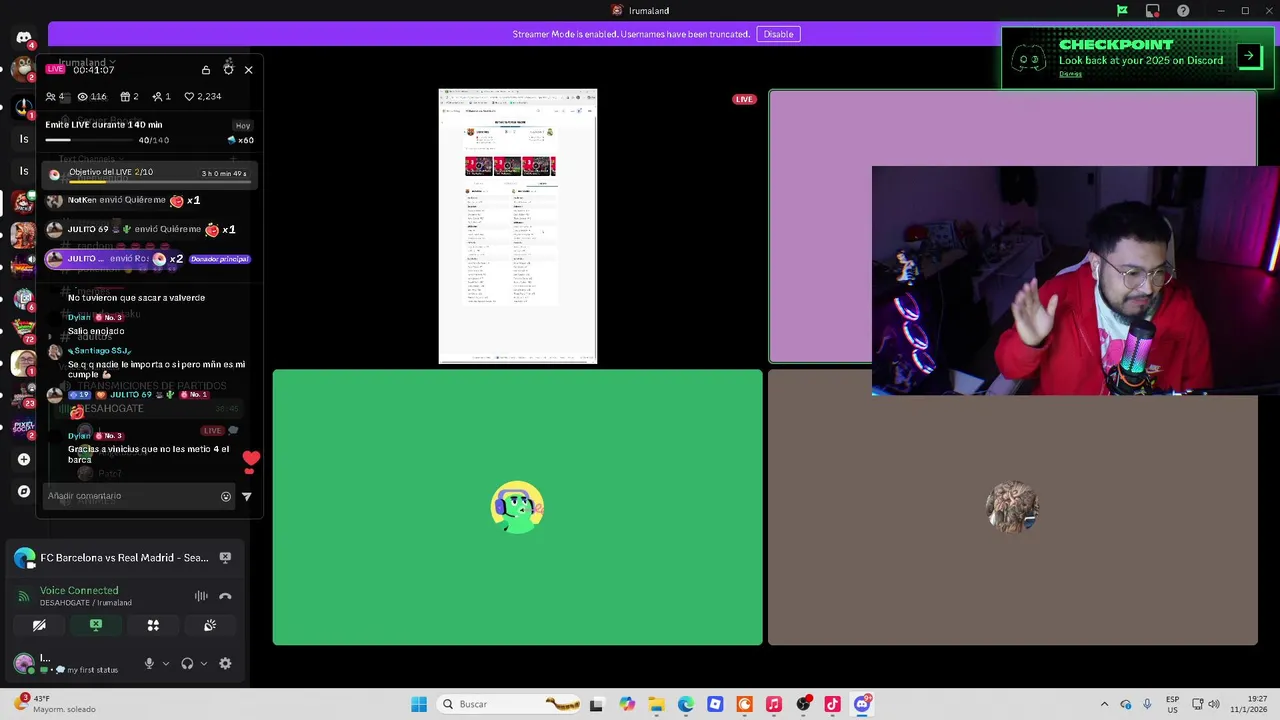This screenshot has height=720, width=1280.
Task: Send the comment with the arrow icon
Action: [247, 496]
